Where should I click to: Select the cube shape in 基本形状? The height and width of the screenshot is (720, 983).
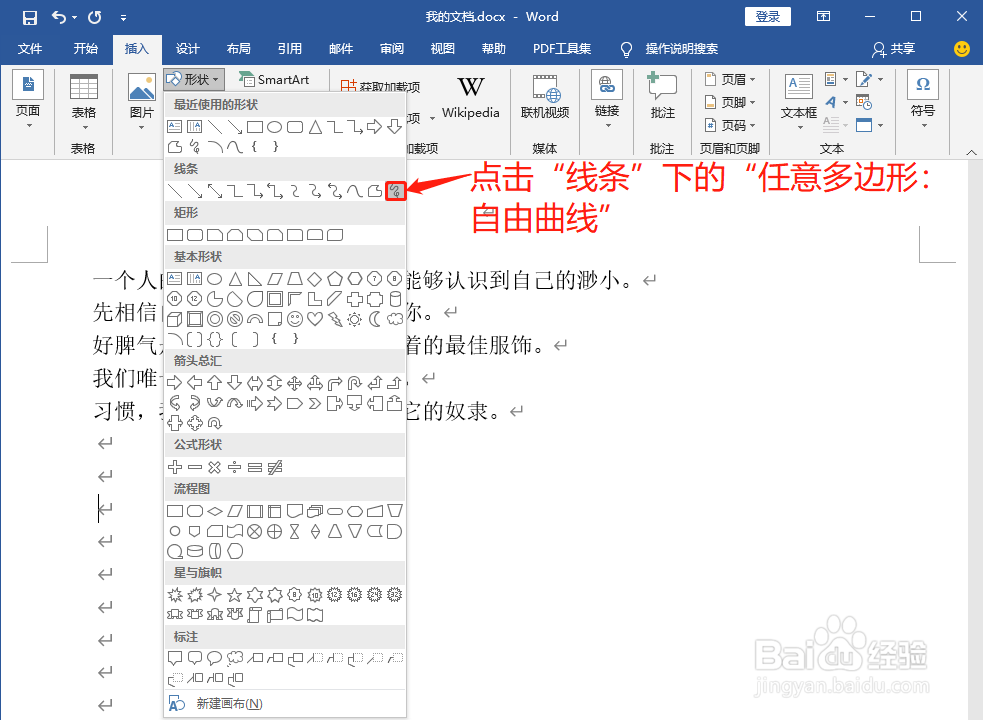pos(175,319)
